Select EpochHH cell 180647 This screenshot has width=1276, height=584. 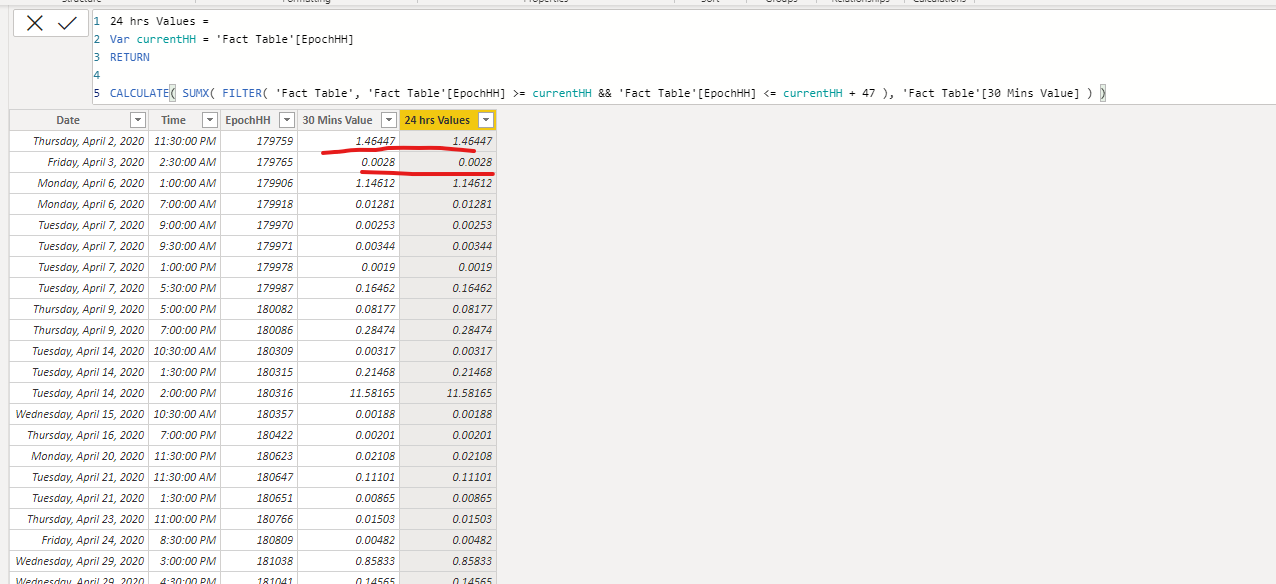[258, 477]
